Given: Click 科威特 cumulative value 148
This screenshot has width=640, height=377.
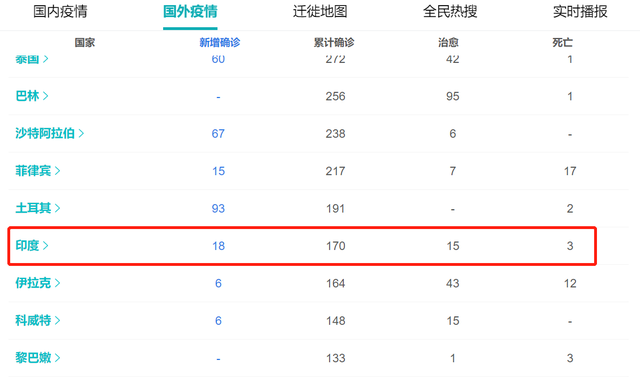Looking at the screenshot, I should point(336,321).
